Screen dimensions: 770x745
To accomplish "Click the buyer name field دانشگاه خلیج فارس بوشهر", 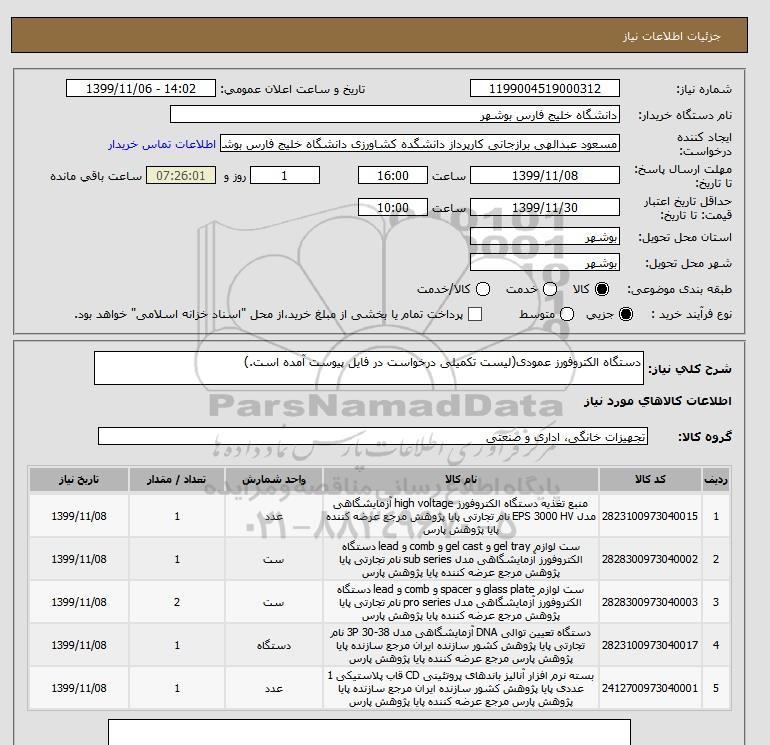I will click(395, 114).
